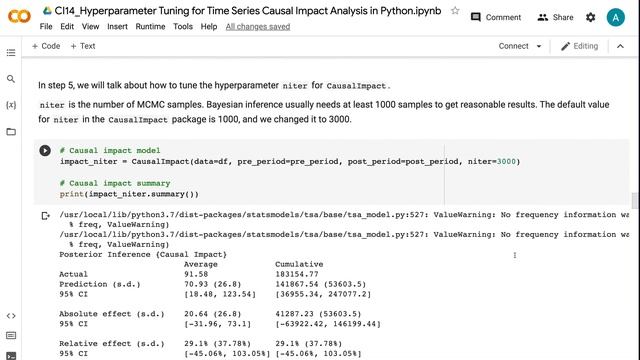Click the 'Relative effect (s.d.)' row label
The height and width of the screenshot is (360, 640).
tap(112, 344)
